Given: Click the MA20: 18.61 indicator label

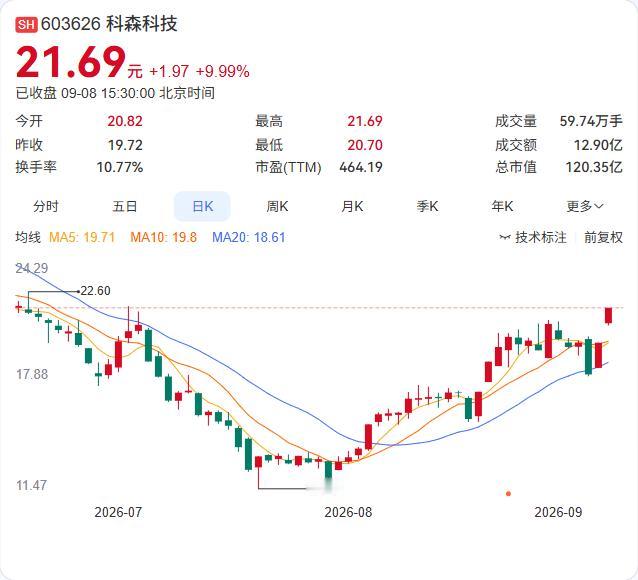Looking at the screenshot, I should click(x=249, y=237).
